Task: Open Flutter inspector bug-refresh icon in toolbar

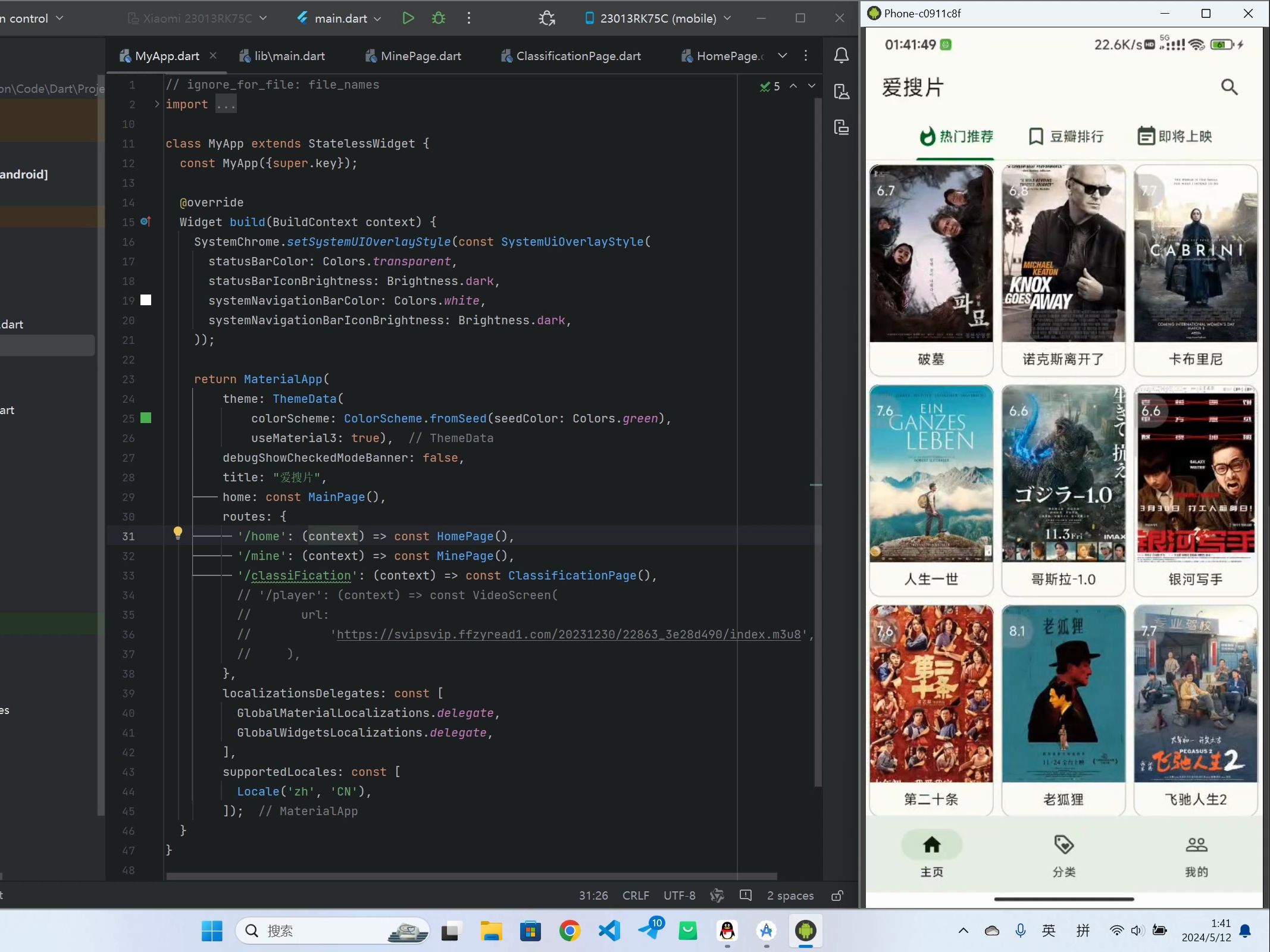Action: 547,18
